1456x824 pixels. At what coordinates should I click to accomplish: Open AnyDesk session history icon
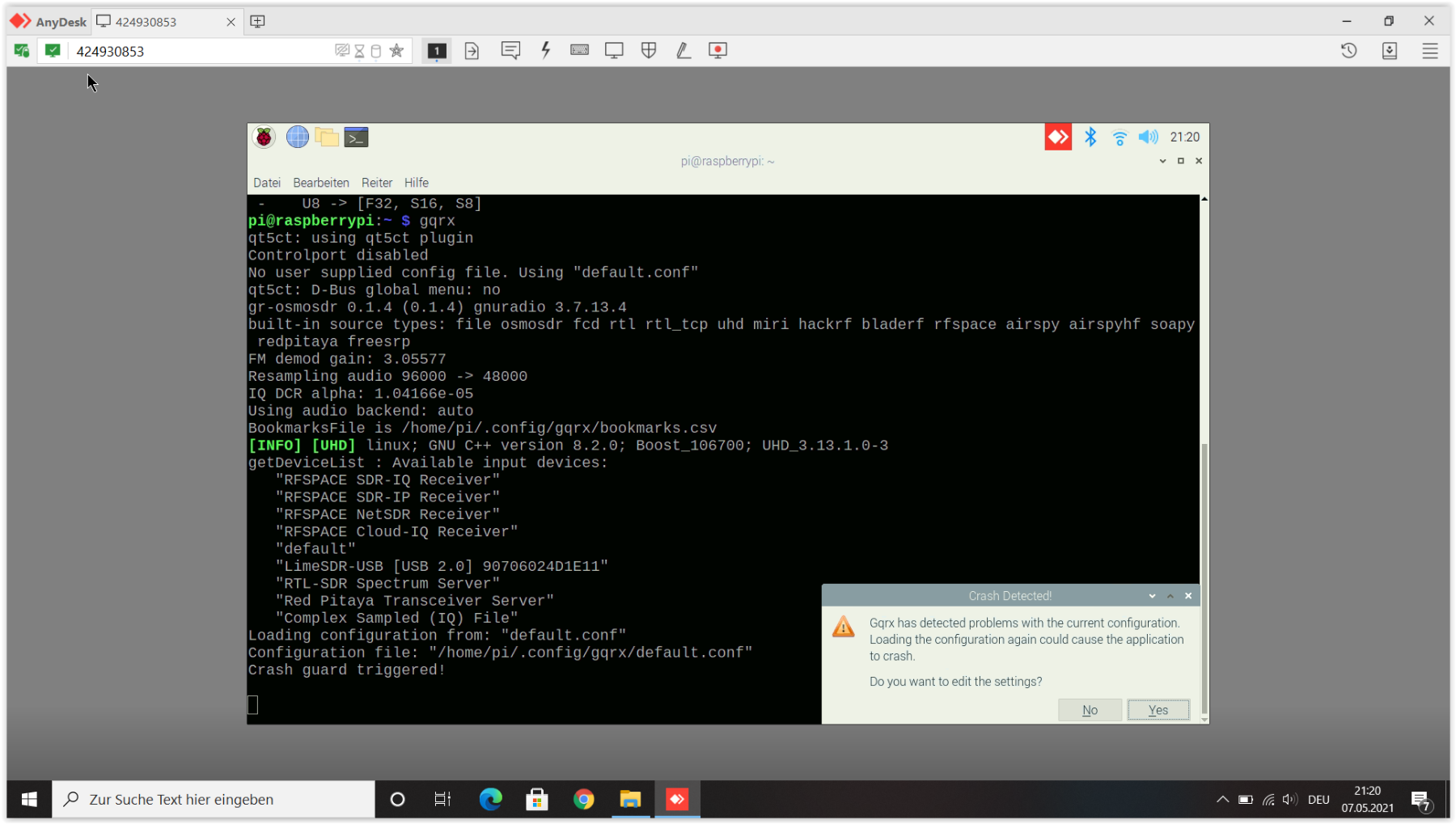tap(1348, 51)
